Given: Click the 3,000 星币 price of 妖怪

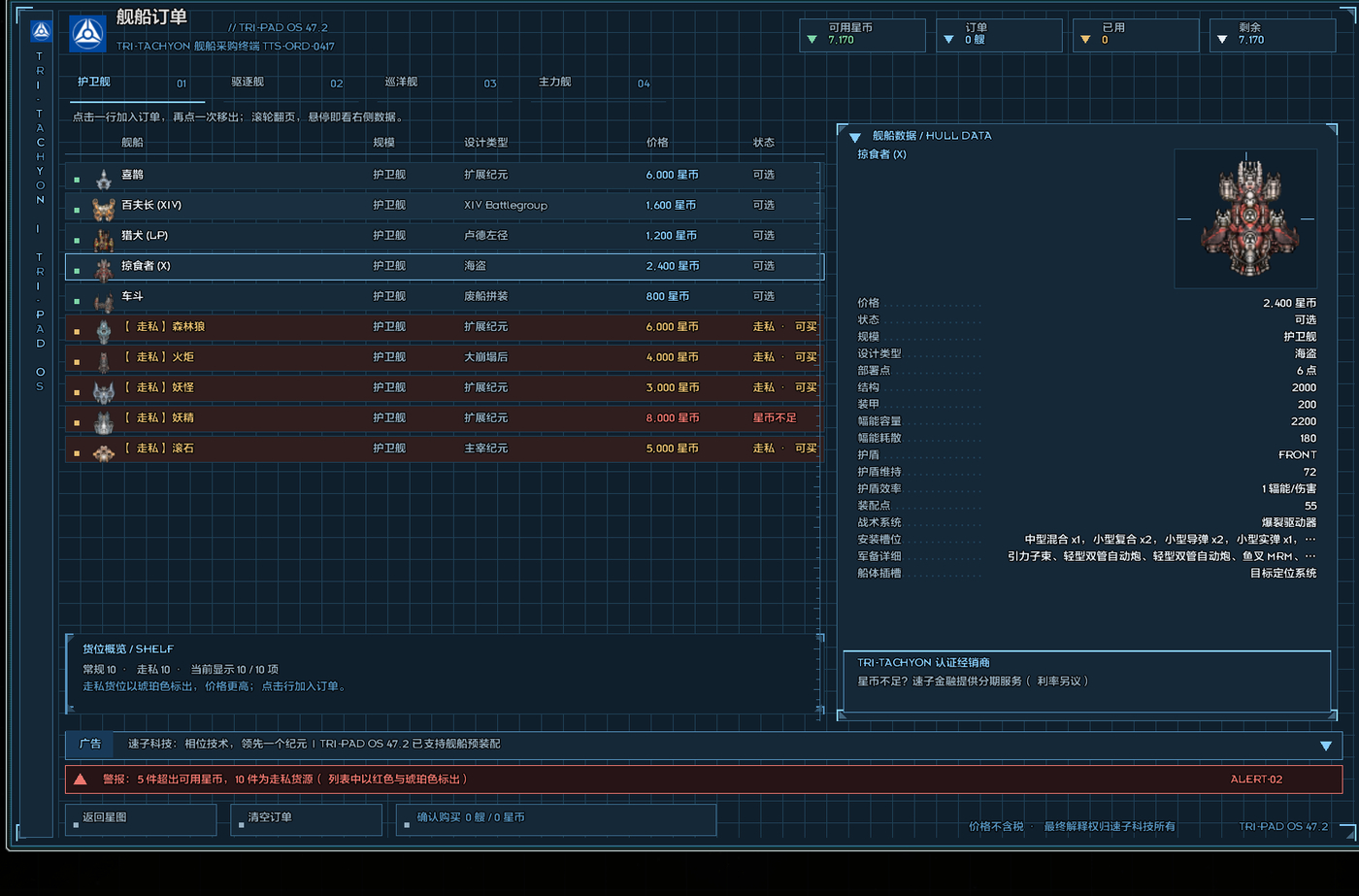Looking at the screenshot, I should coord(673,387).
